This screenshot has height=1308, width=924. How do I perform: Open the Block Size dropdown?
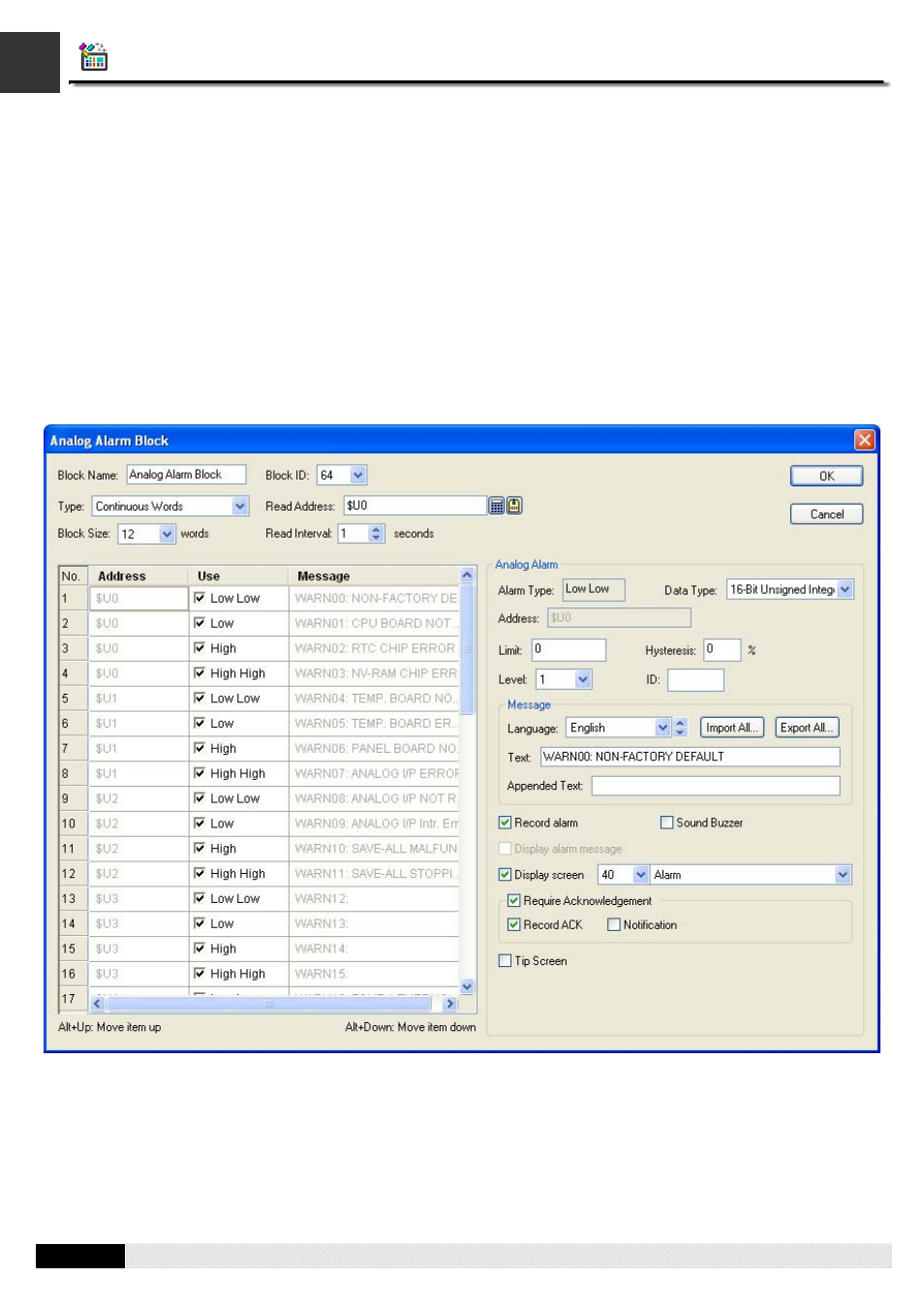click(167, 535)
